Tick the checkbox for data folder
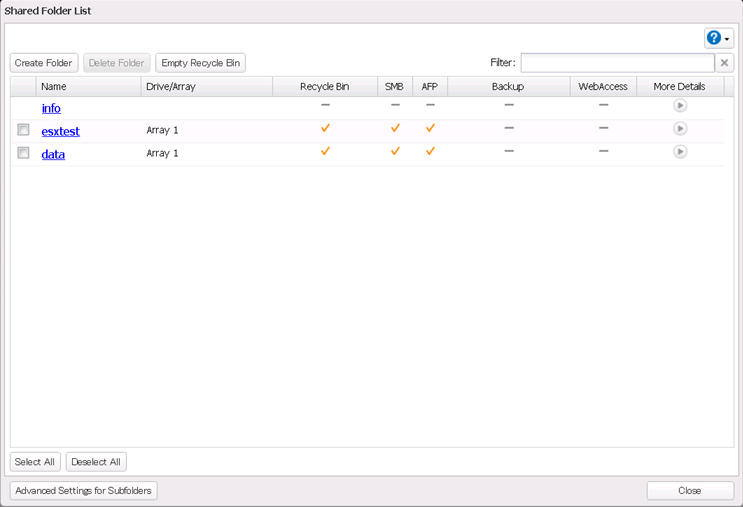 tap(23, 153)
